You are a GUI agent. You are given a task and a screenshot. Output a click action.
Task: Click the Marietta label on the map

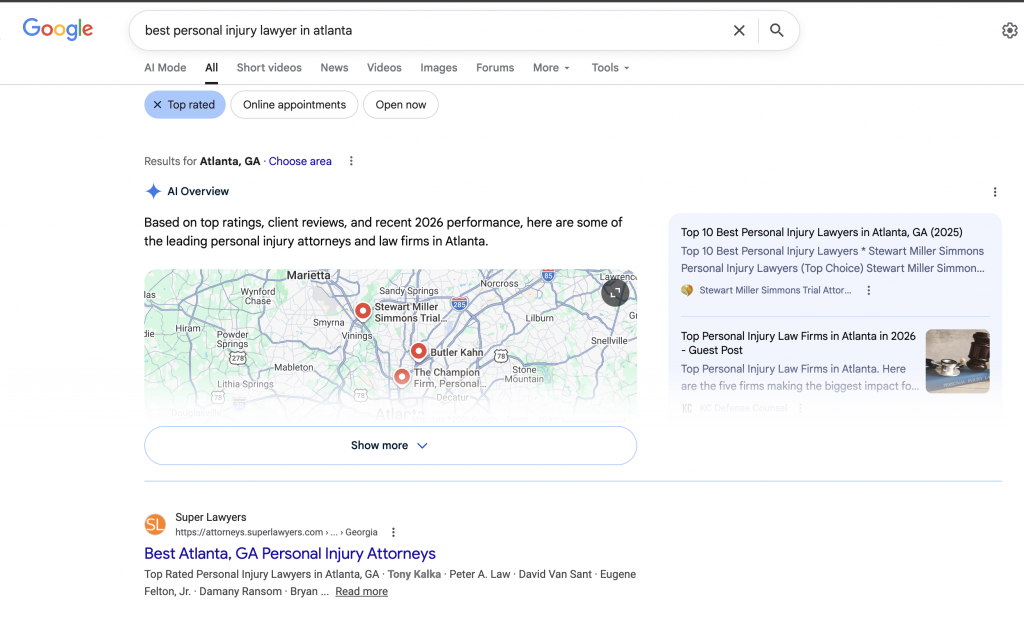(308, 276)
